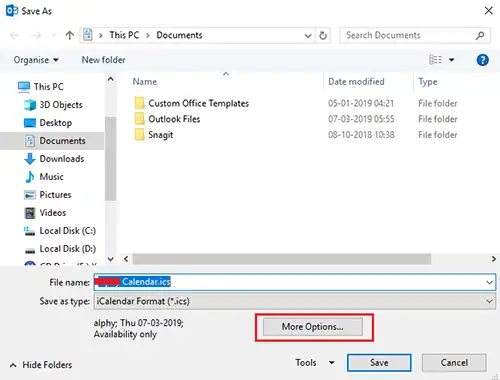Select 3D Objects in sidebar

point(61,105)
